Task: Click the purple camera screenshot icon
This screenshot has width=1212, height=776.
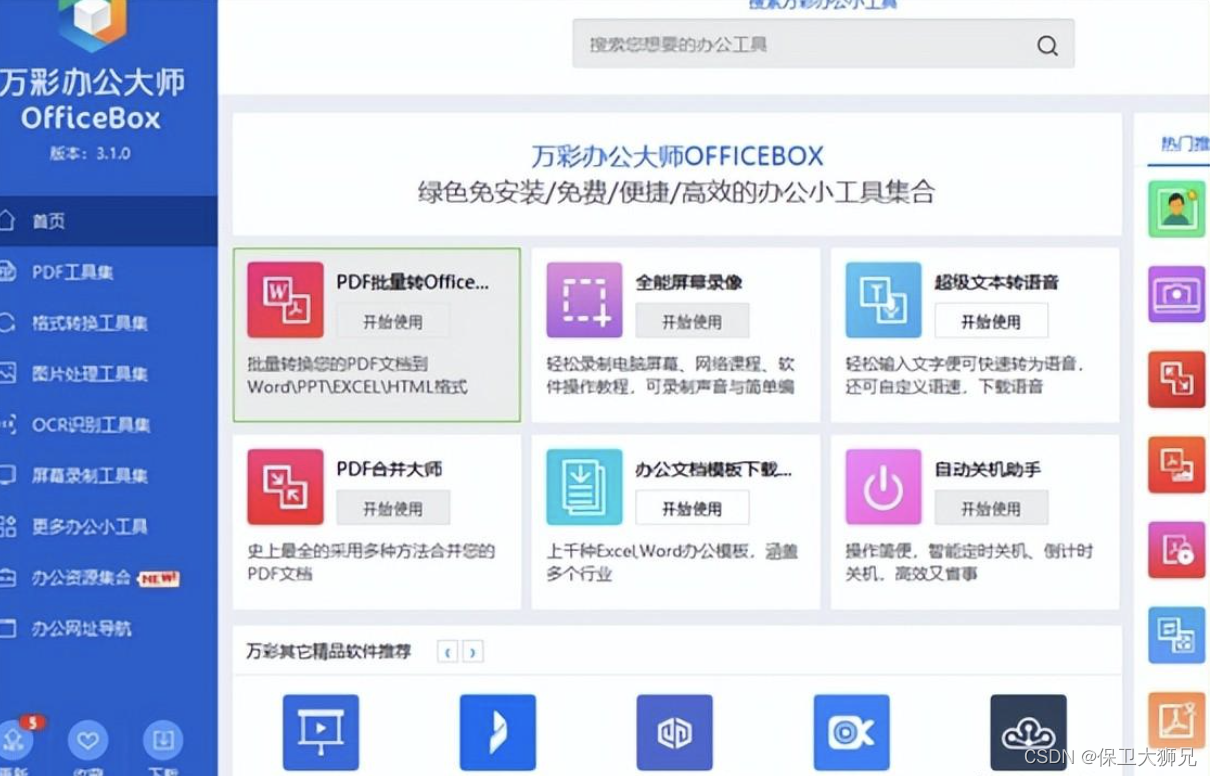Action: (x=1176, y=294)
